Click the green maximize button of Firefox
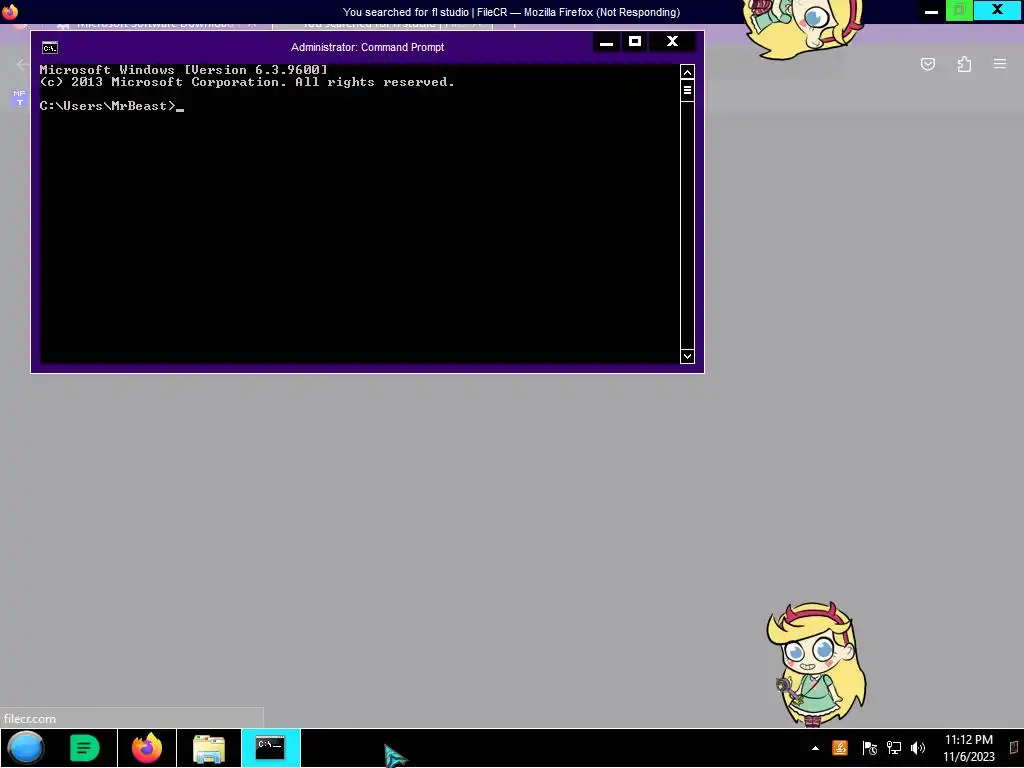This screenshot has width=1024, height=768. pos(959,11)
